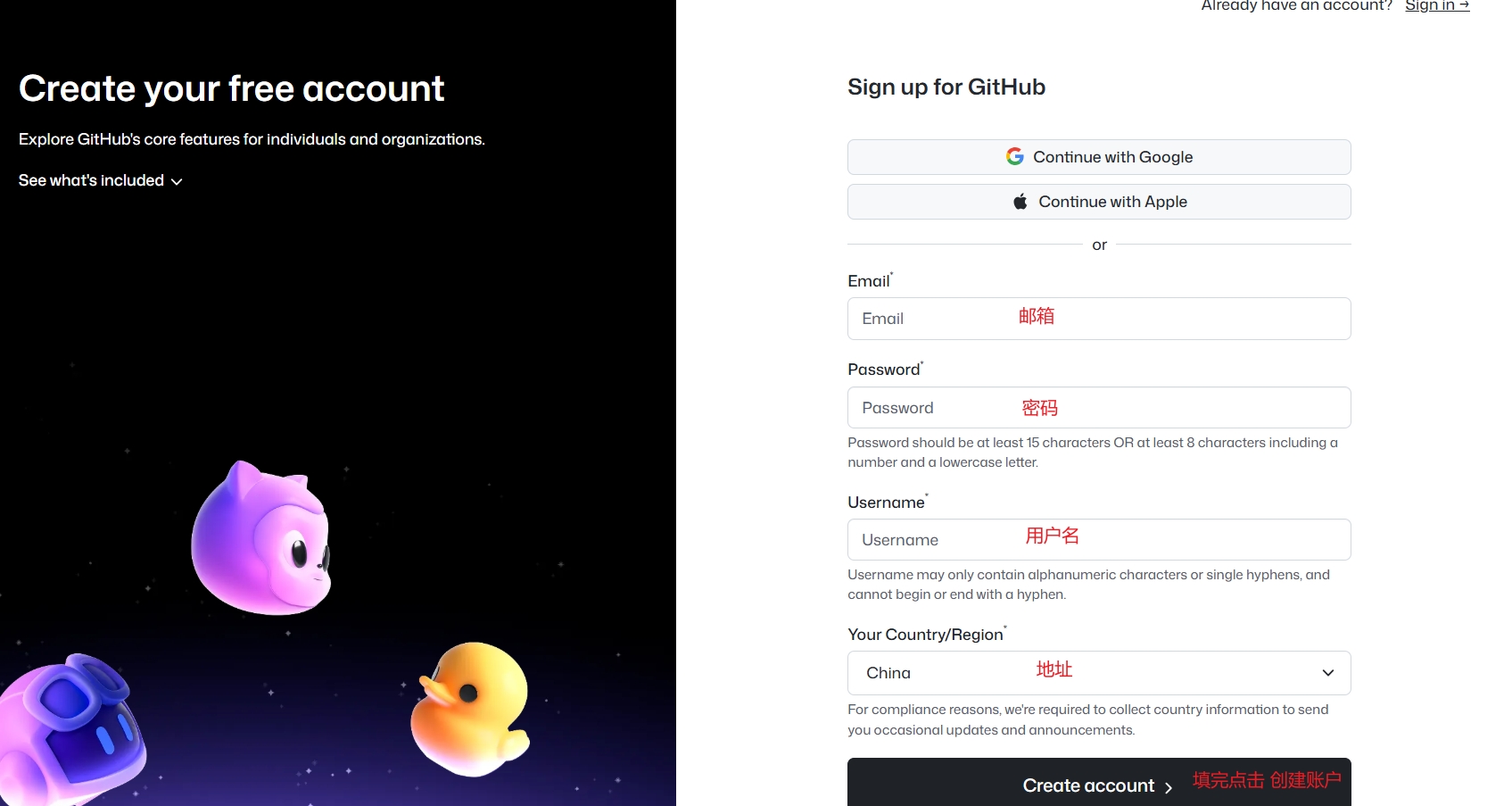Focus the Email input field
Image resolution: width=1512 pixels, height=806 pixels.
click(x=1098, y=319)
